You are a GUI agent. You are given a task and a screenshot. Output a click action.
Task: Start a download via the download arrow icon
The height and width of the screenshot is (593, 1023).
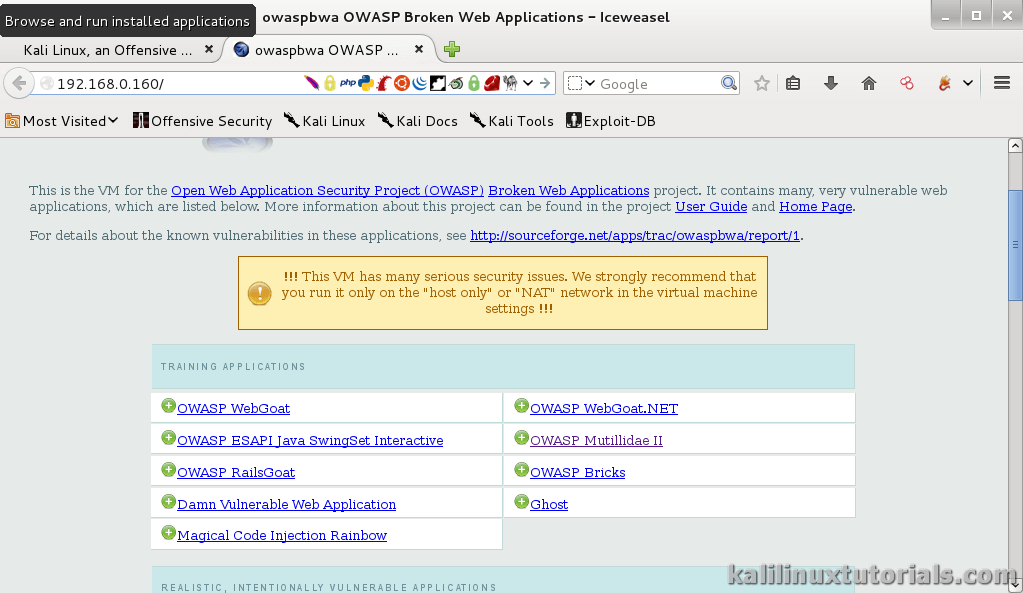click(830, 83)
